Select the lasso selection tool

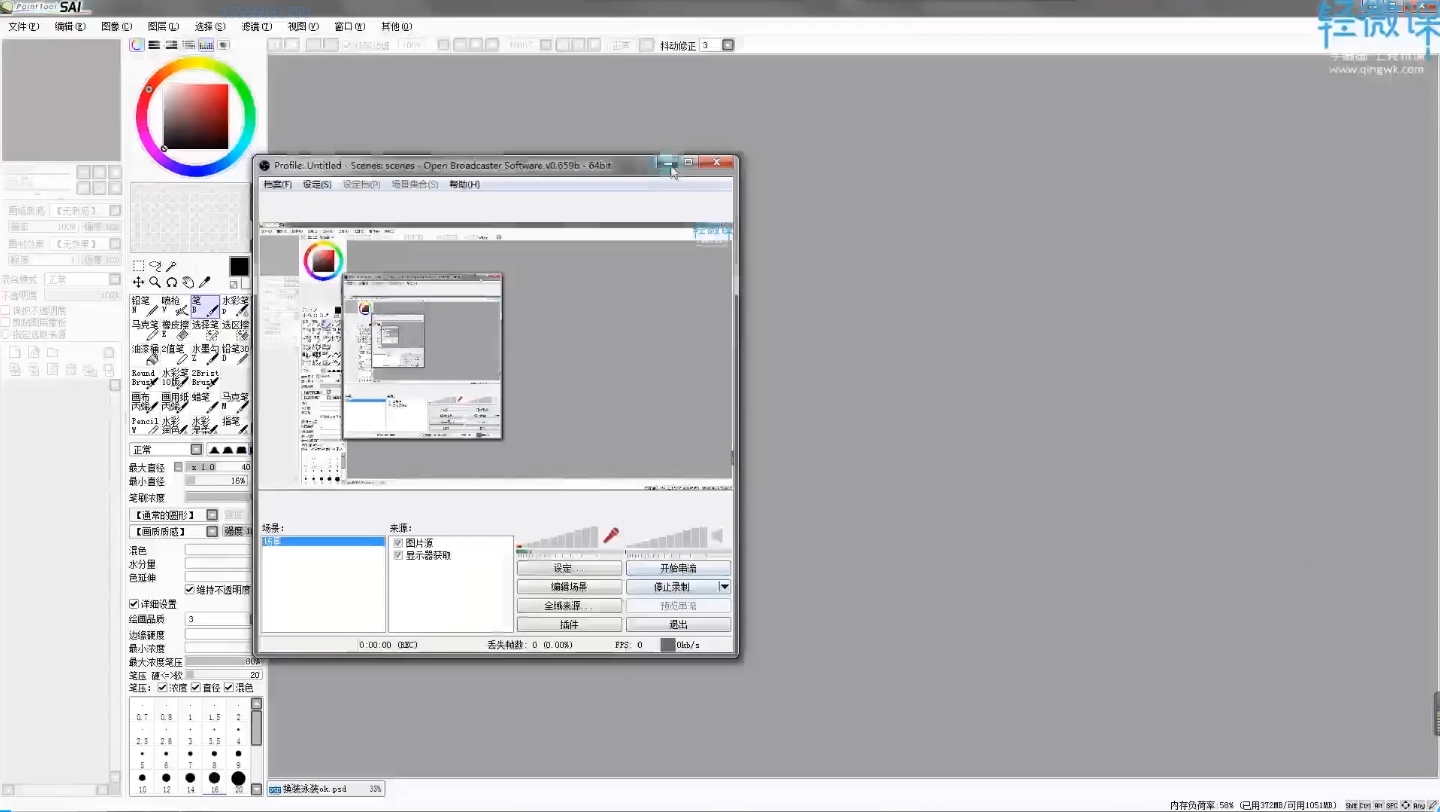[155, 266]
